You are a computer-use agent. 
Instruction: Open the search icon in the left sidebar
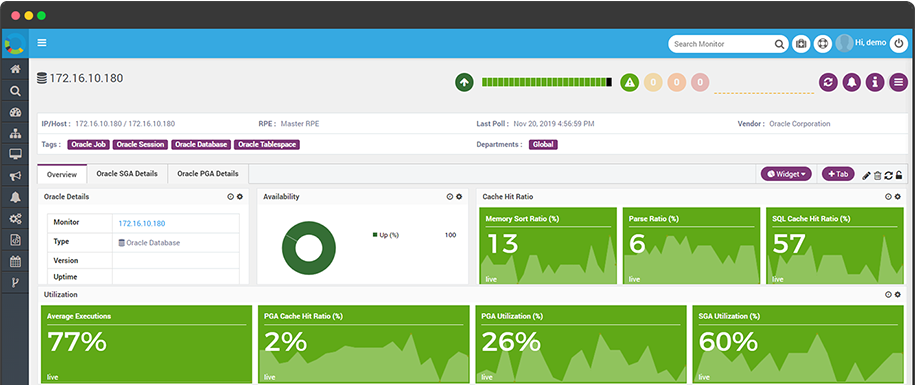16,91
